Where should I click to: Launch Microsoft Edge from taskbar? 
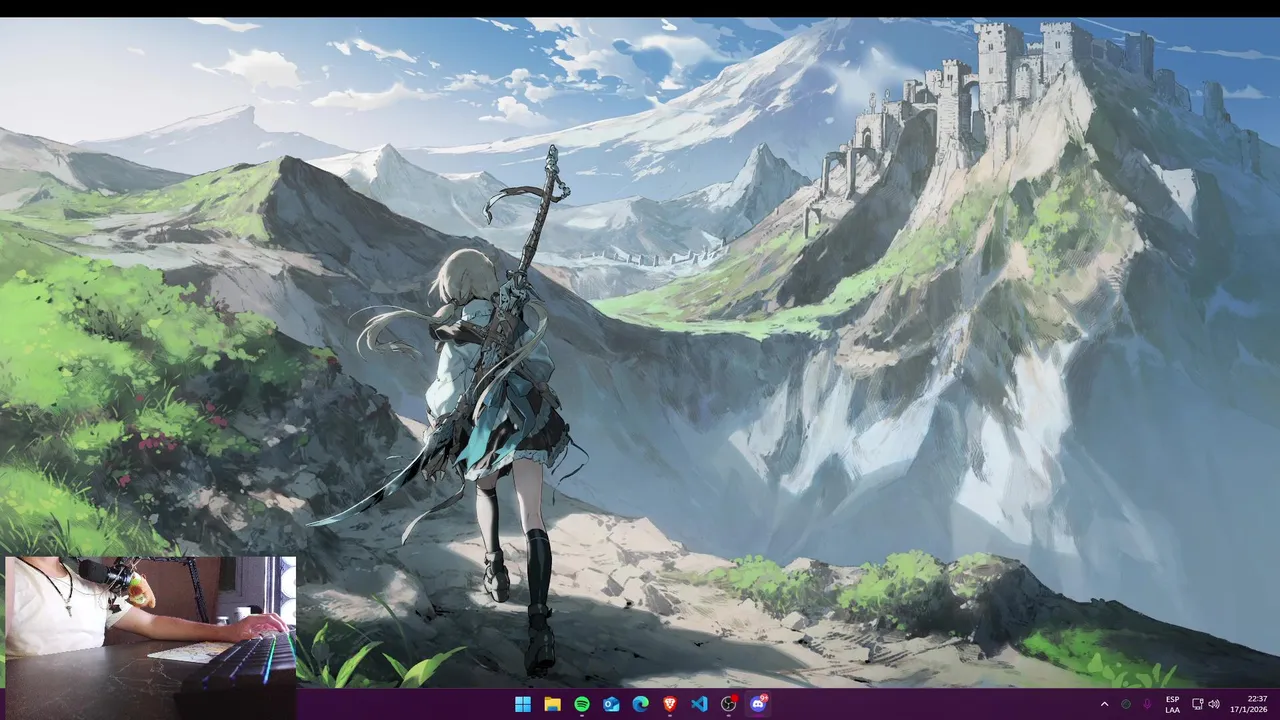(x=640, y=704)
